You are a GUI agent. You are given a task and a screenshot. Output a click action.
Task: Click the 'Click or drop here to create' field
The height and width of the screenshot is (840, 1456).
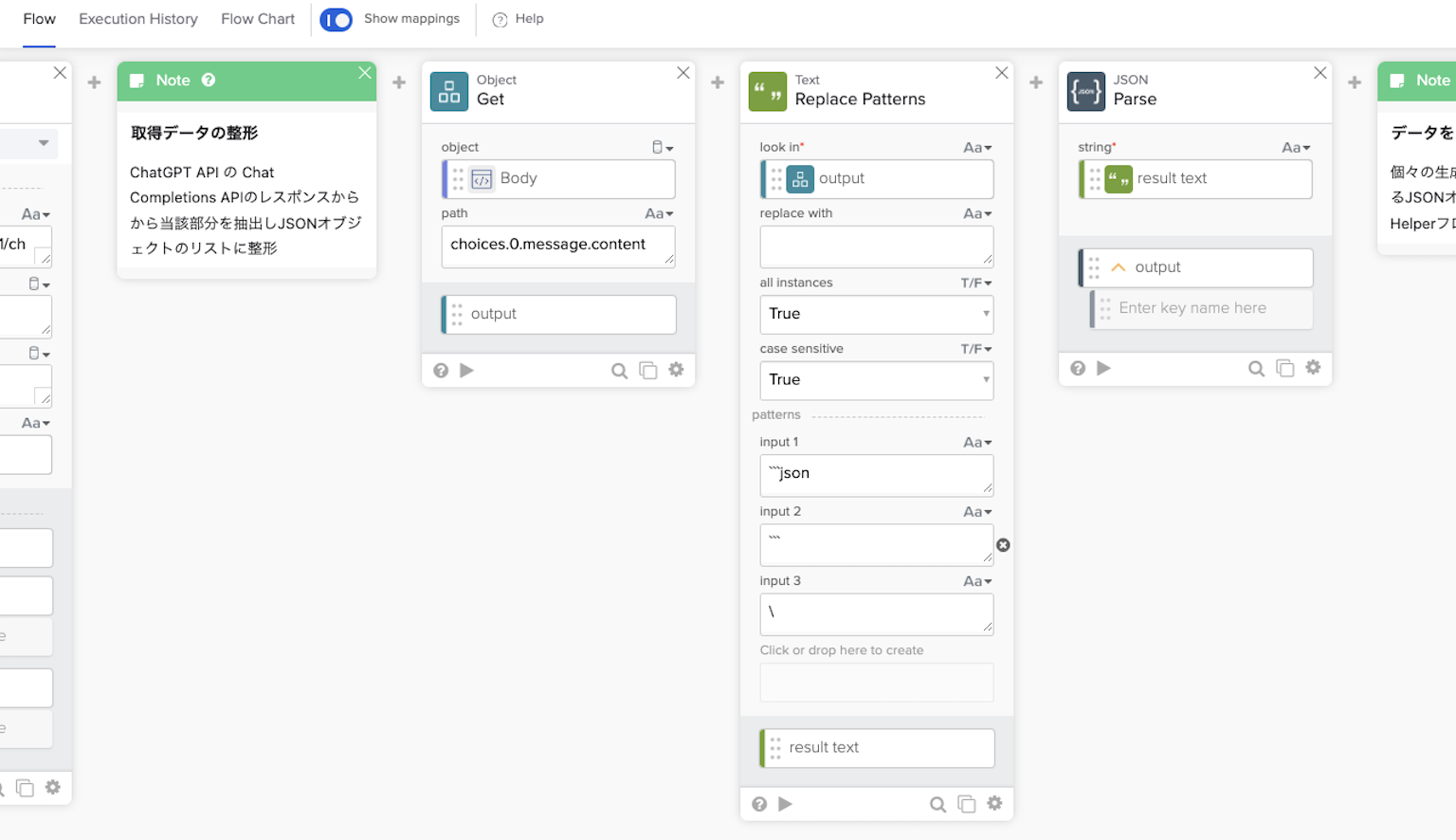click(x=876, y=682)
